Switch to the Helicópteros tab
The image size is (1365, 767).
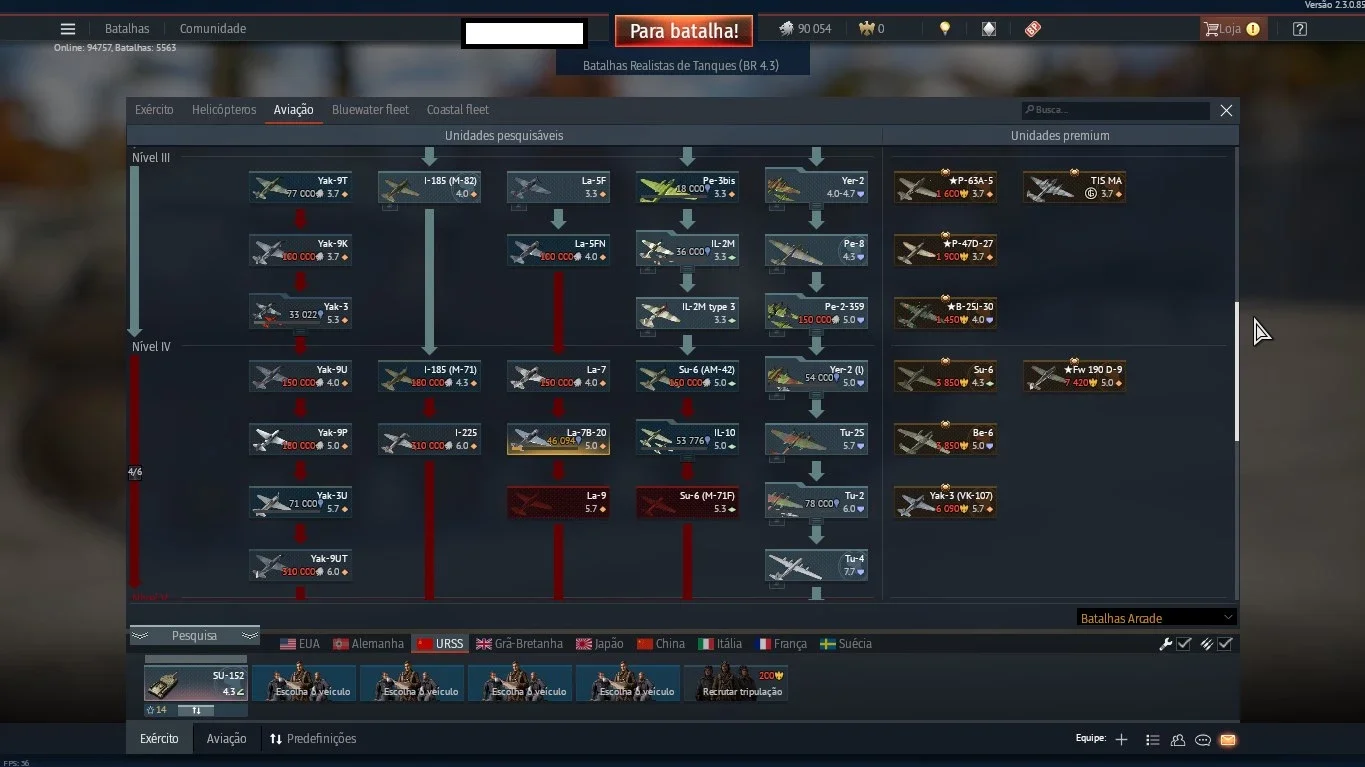pyautogui.click(x=224, y=110)
